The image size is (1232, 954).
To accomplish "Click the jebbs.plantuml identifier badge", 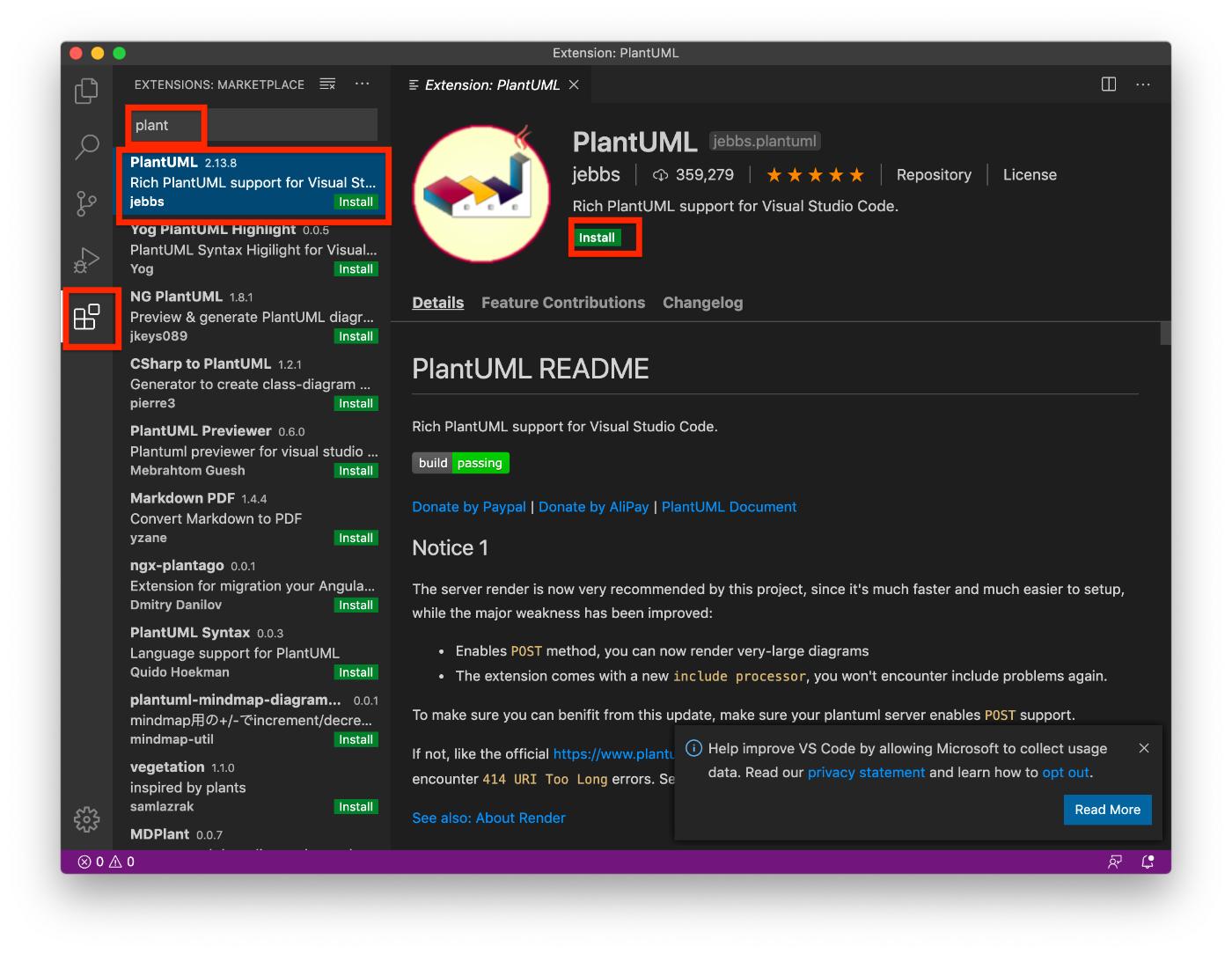I will click(x=765, y=141).
